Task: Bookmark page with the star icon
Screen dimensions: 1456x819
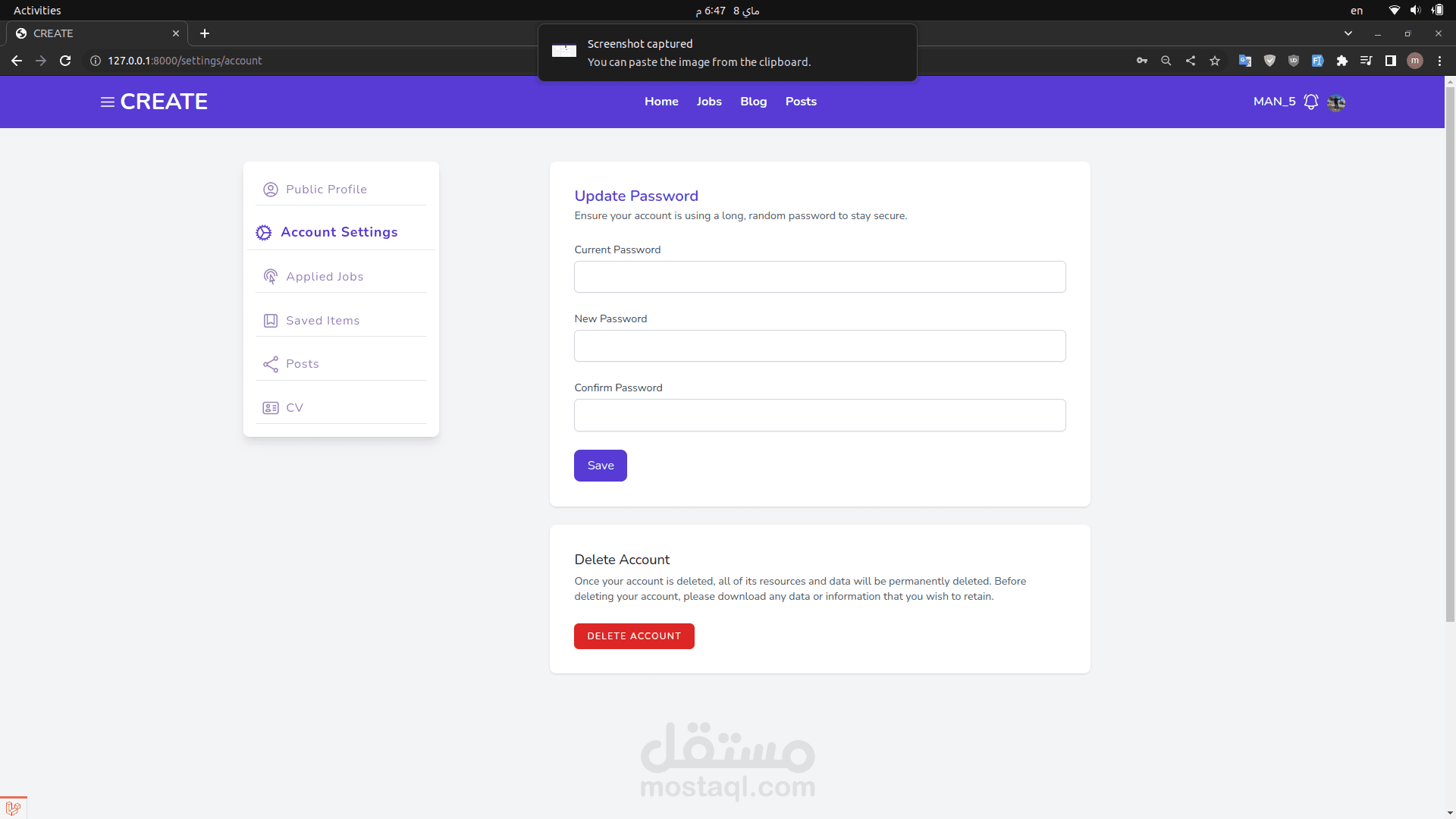Action: tap(1215, 61)
